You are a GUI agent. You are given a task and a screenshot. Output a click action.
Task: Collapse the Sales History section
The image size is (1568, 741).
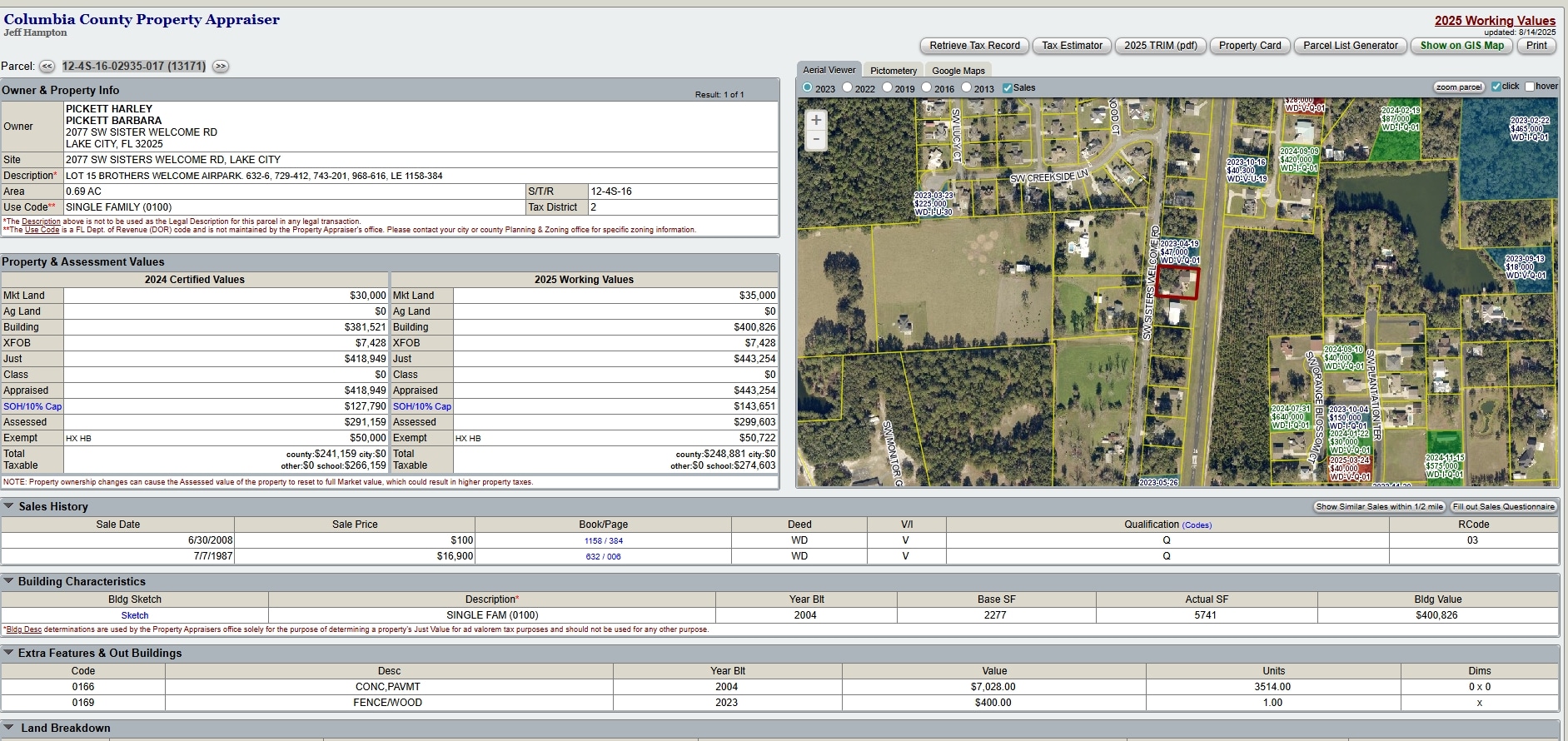tap(8, 506)
